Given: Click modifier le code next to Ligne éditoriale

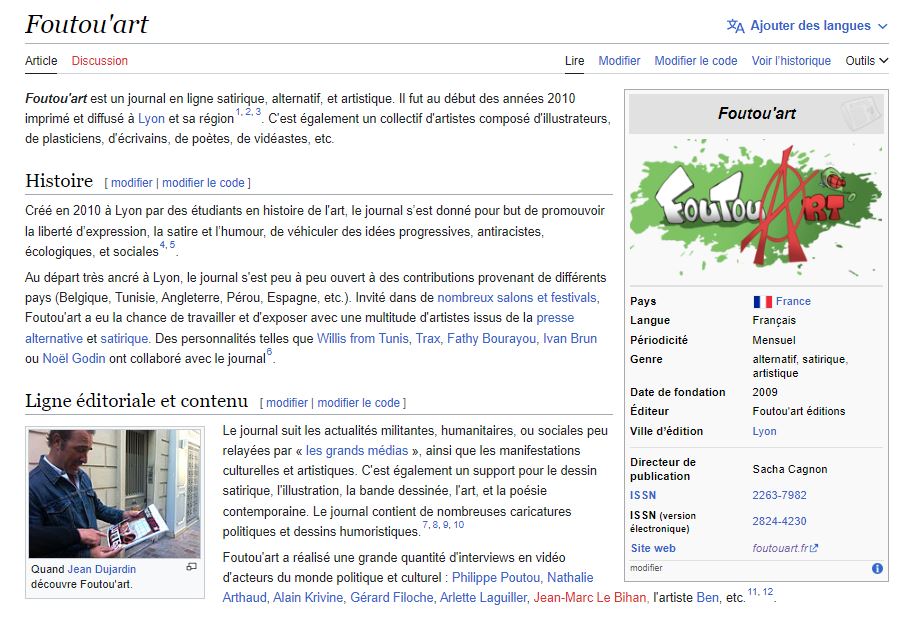Looking at the screenshot, I should point(359,403).
